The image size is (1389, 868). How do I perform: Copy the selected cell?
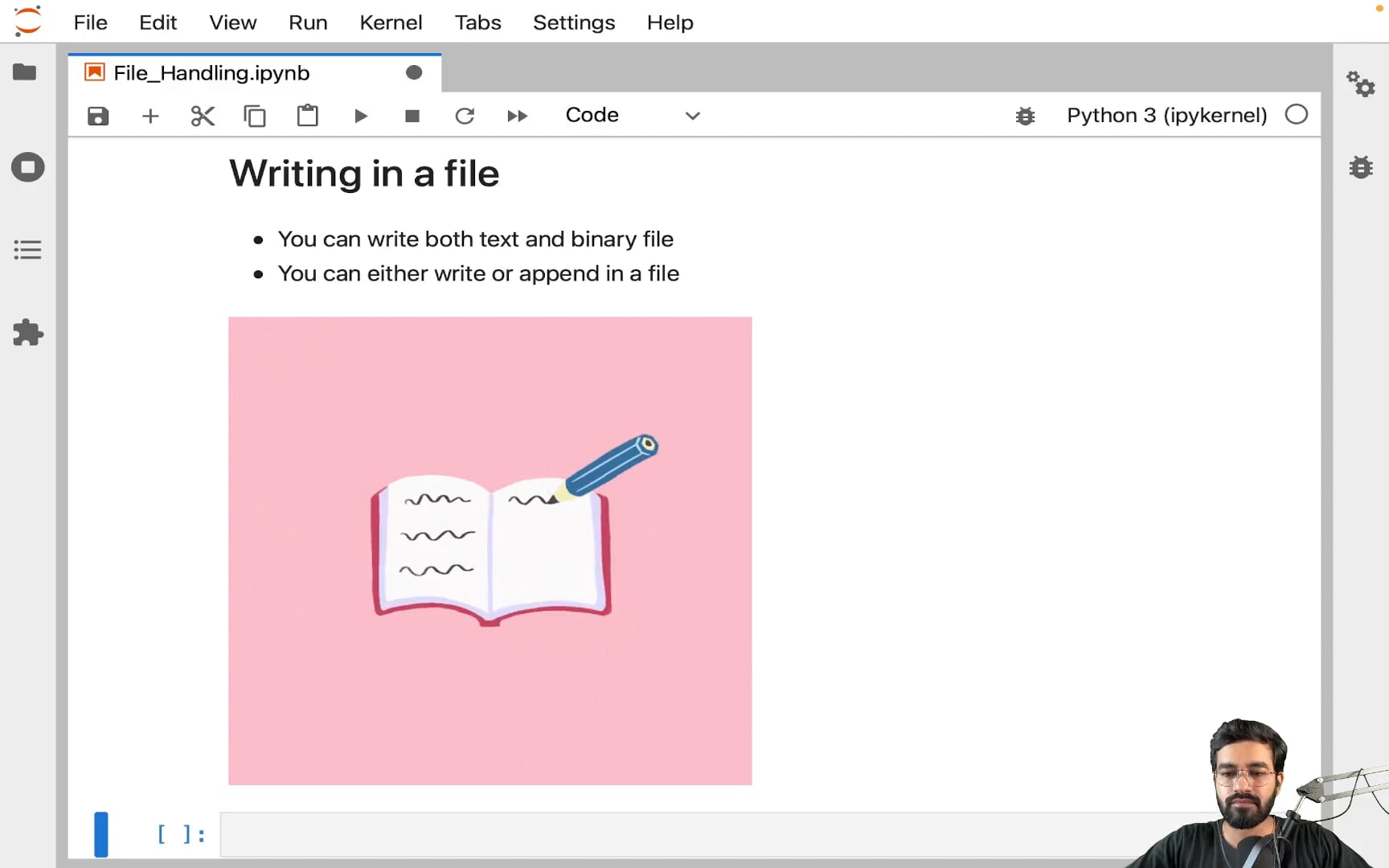pos(255,116)
